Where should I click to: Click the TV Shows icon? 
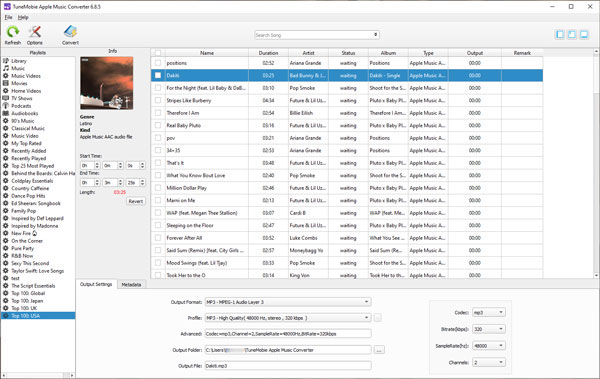[6, 98]
